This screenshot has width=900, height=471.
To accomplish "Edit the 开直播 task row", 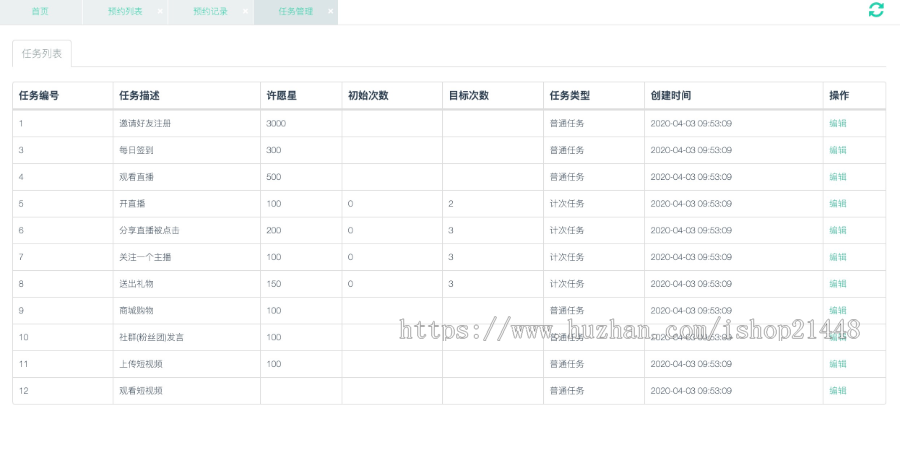I will point(837,203).
